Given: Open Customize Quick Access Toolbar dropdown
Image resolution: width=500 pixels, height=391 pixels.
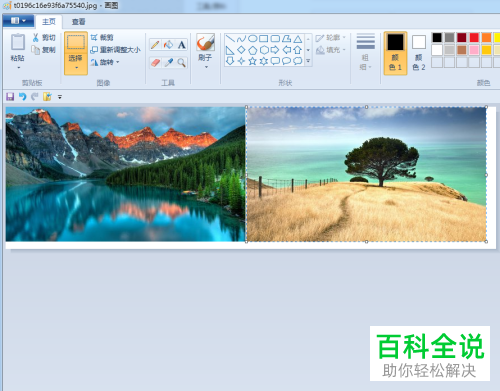Looking at the screenshot, I should [60, 97].
